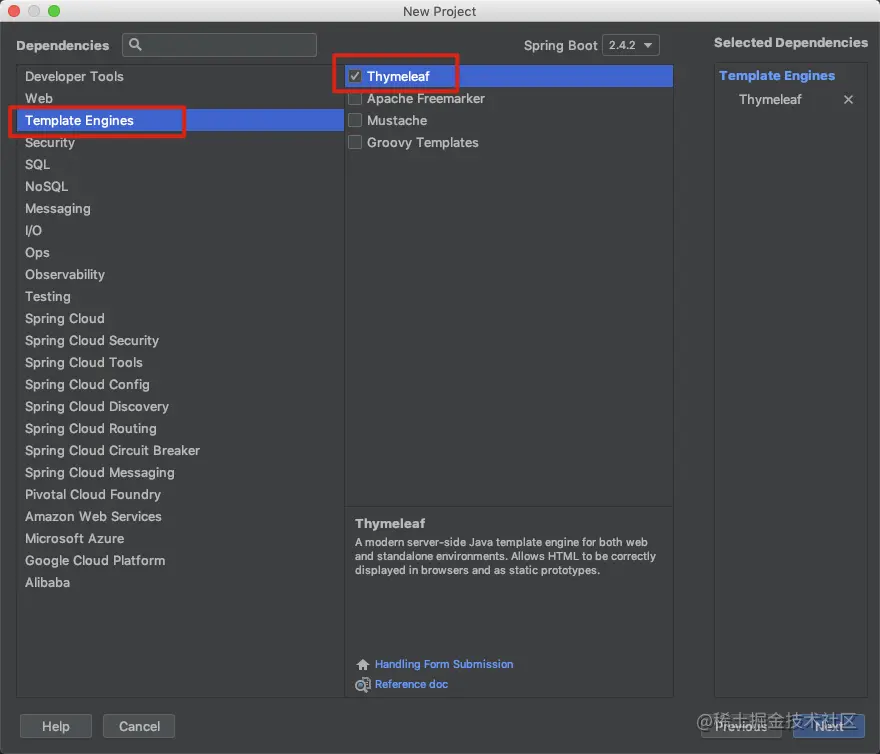Select the Observability category
Viewport: 880px width, 754px height.
pyautogui.click(x=180, y=275)
